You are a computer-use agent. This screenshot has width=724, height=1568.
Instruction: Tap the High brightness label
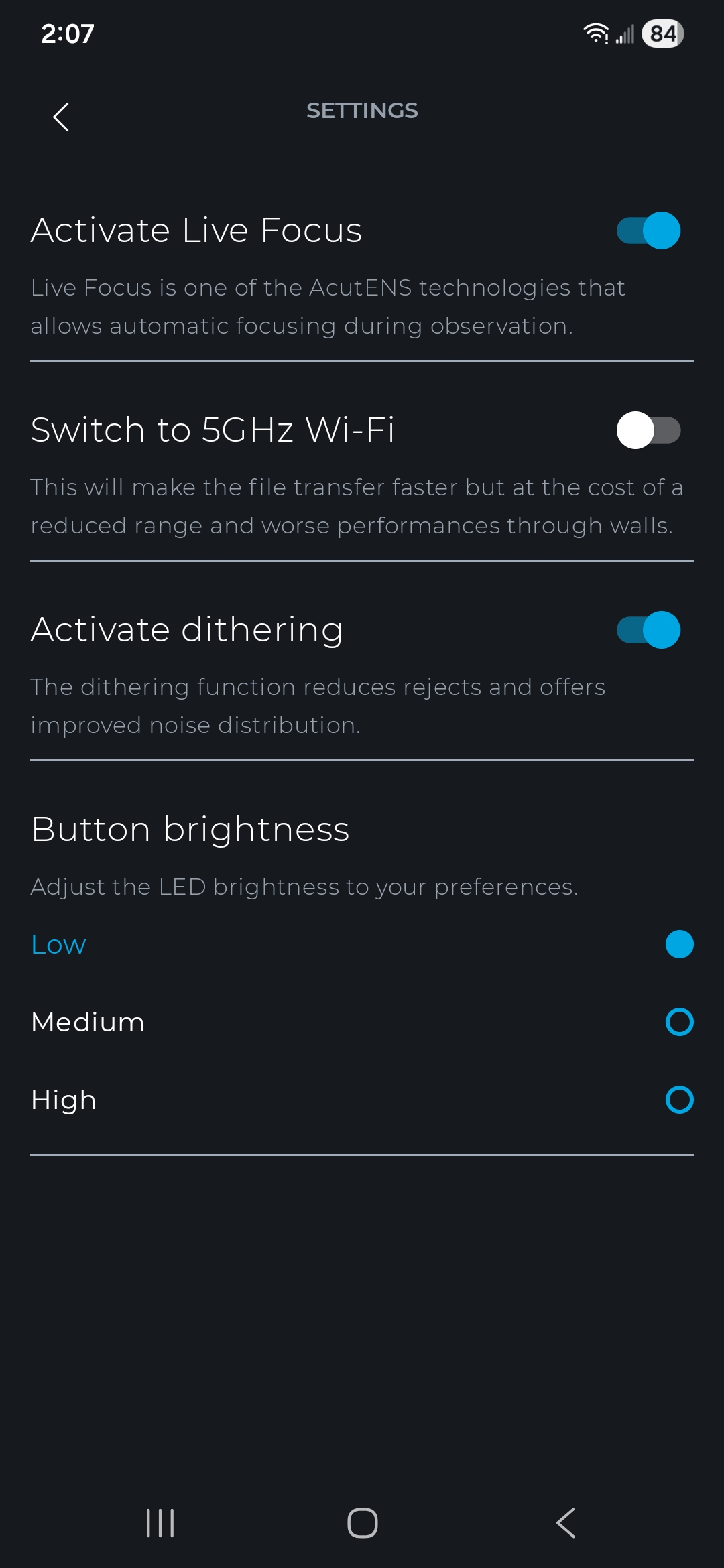point(64,1100)
